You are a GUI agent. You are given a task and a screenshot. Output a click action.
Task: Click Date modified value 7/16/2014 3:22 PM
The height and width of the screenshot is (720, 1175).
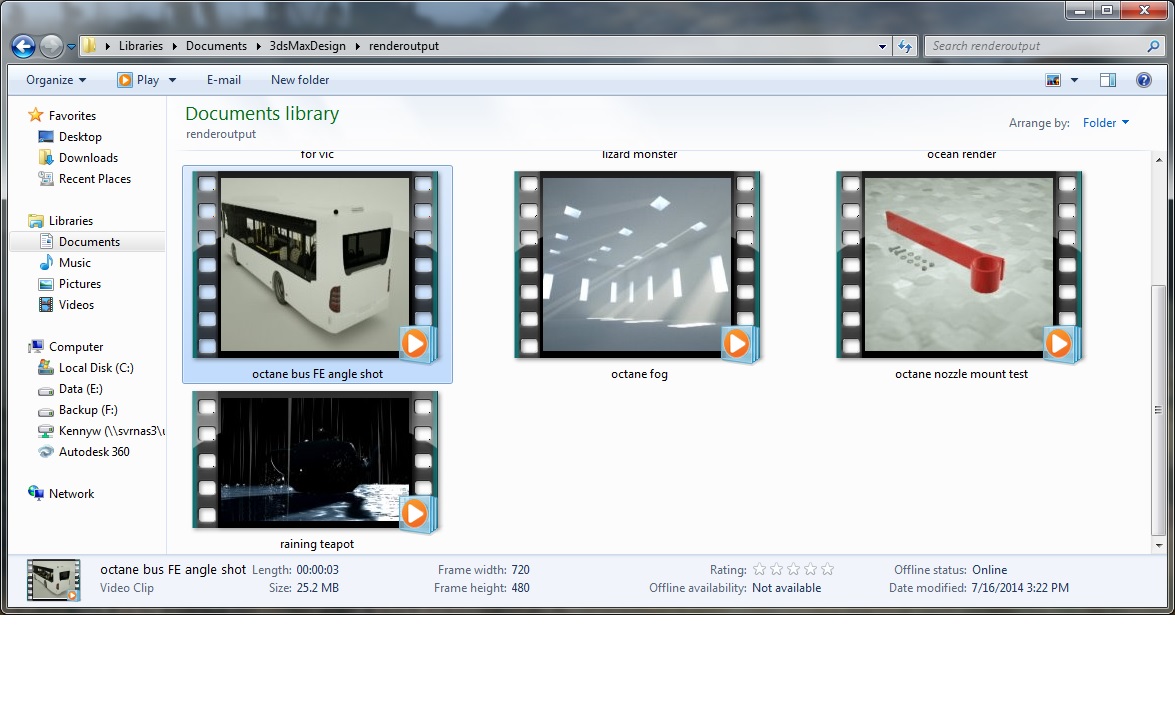[x=1020, y=588]
